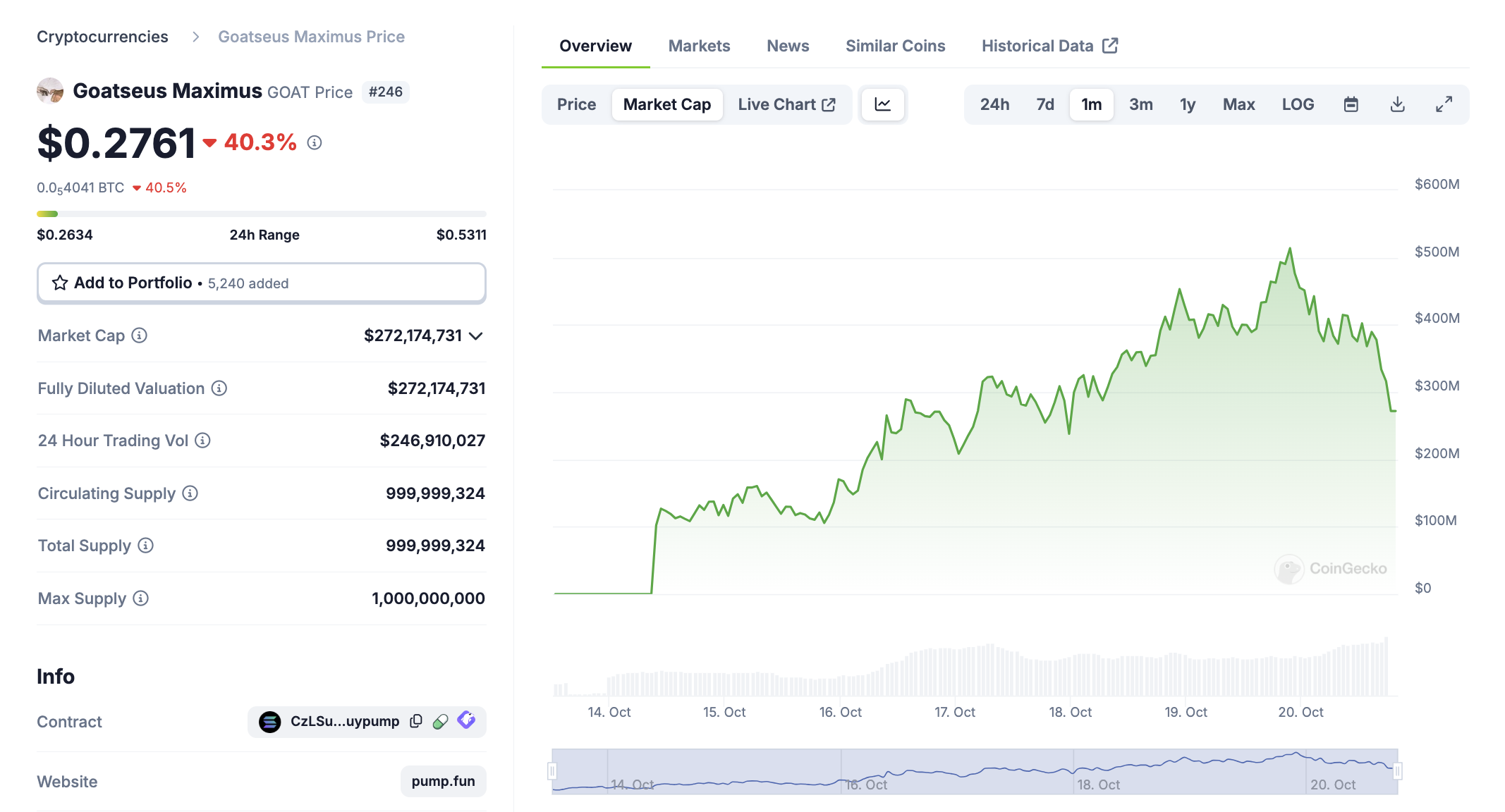
Task: Click info icon next to Market Cap
Action: coord(140,336)
